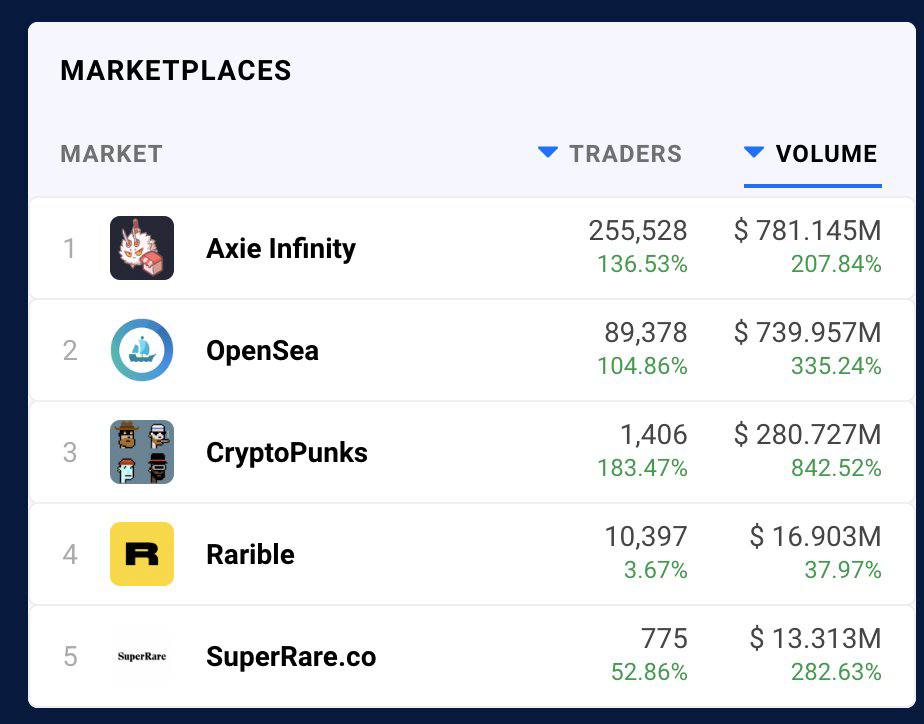Open the OpenSea marketplace link
Image resolution: width=924 pixels, height=724 pixels.
tap(262, 350)
